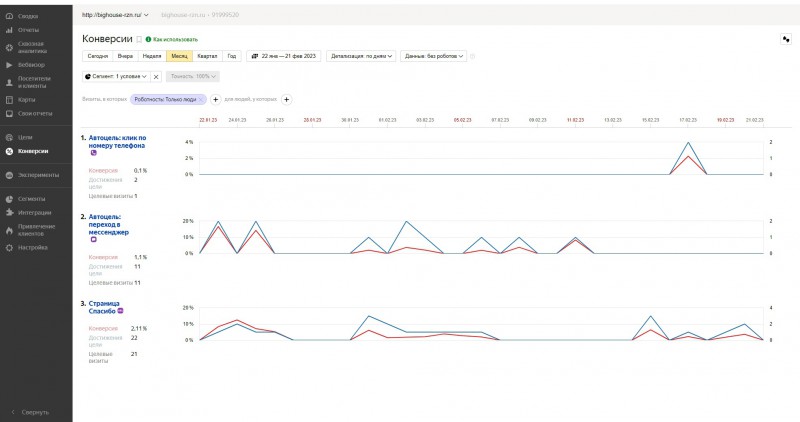Click the phone-click chart peak
The height and width of the screenshot is (422, 800).
688,143
